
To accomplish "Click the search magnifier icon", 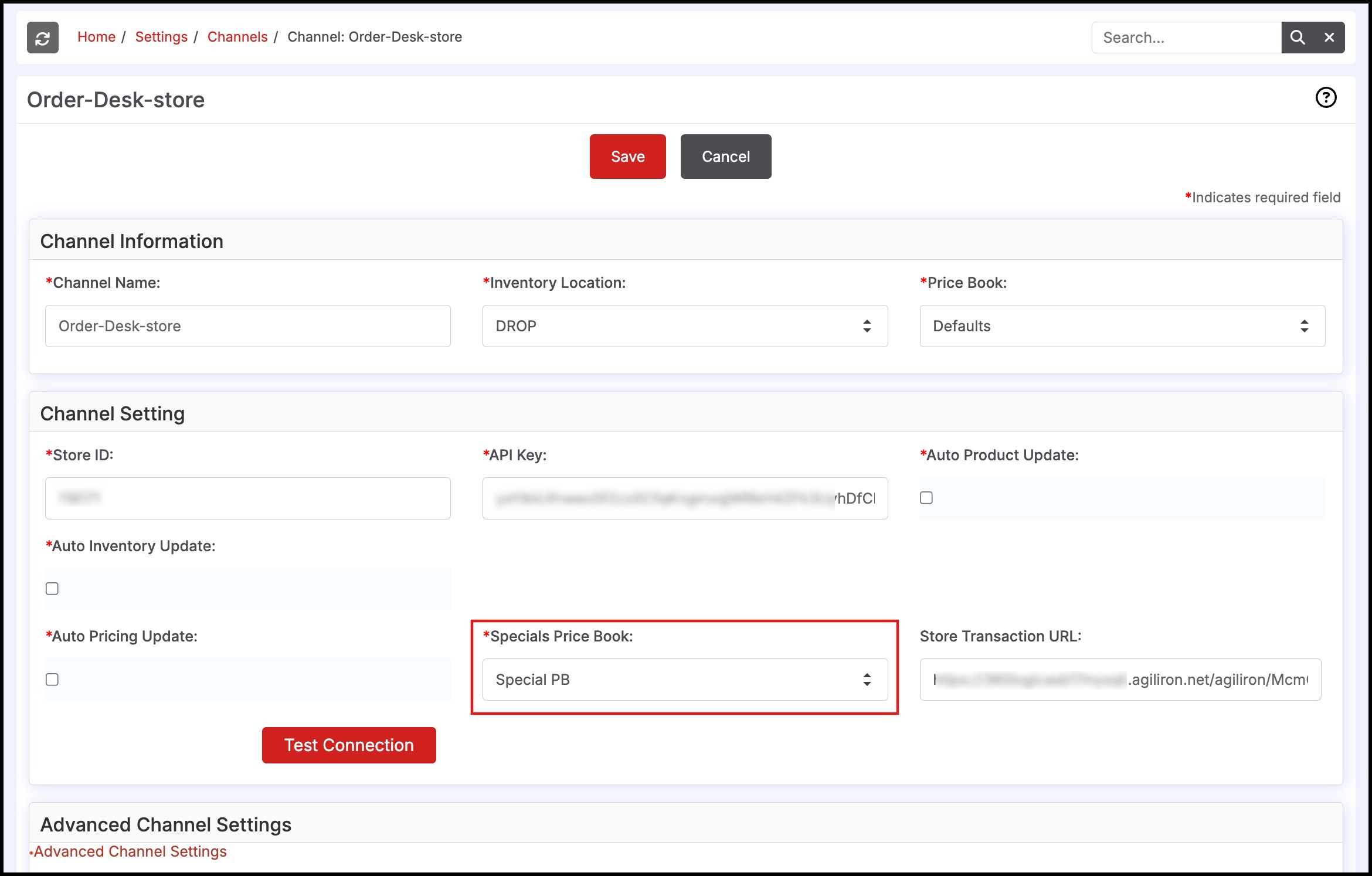I will point(1298,38).
